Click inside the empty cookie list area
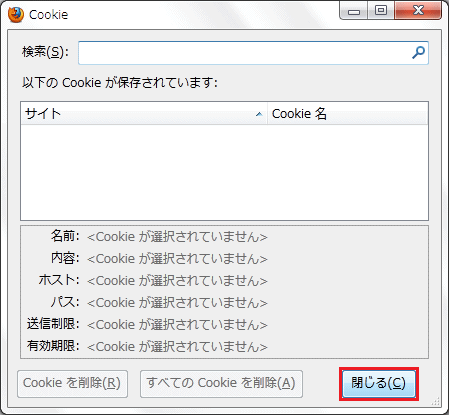 (x=224, y=172)
